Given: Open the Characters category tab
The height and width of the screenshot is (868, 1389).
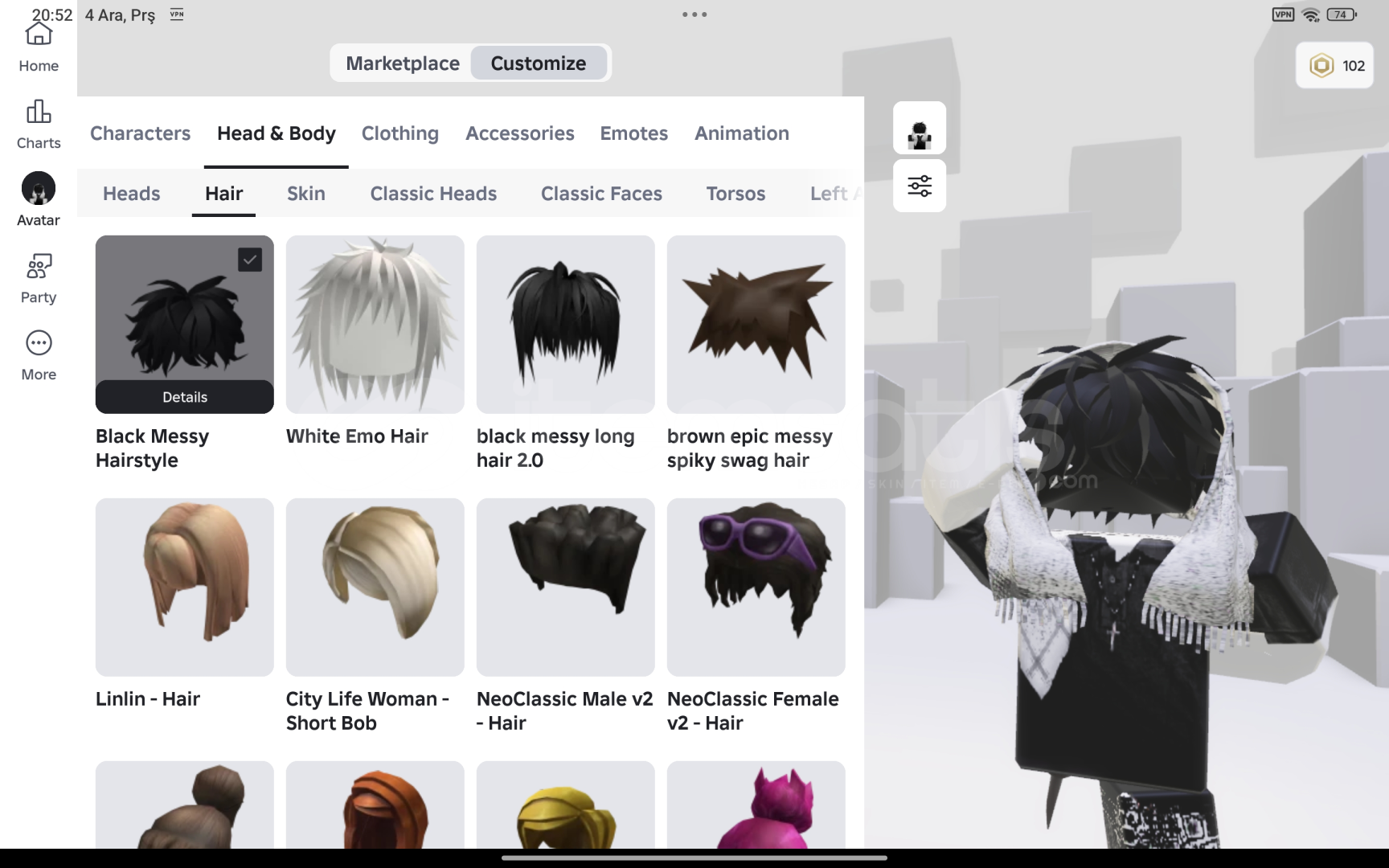Looking at the screenshot, I should pyautogui.click(x=141, y=133).
